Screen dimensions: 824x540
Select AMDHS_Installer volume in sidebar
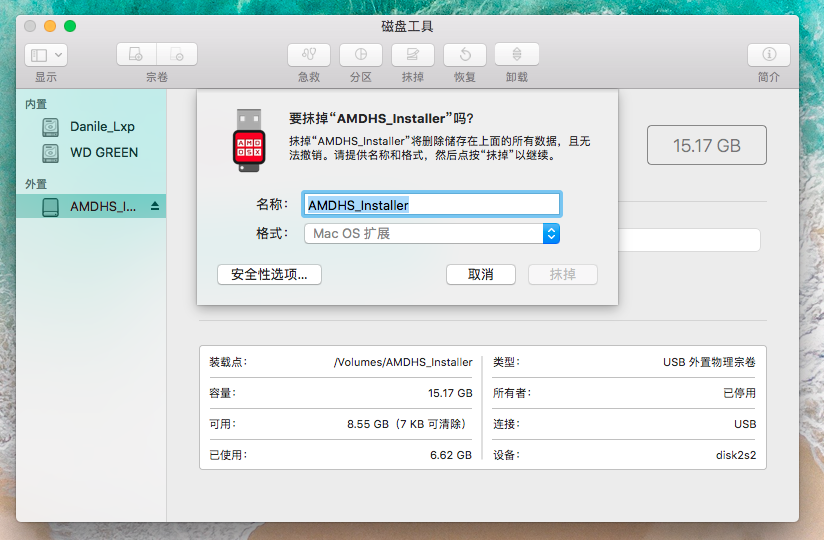[x=100, y=207]
